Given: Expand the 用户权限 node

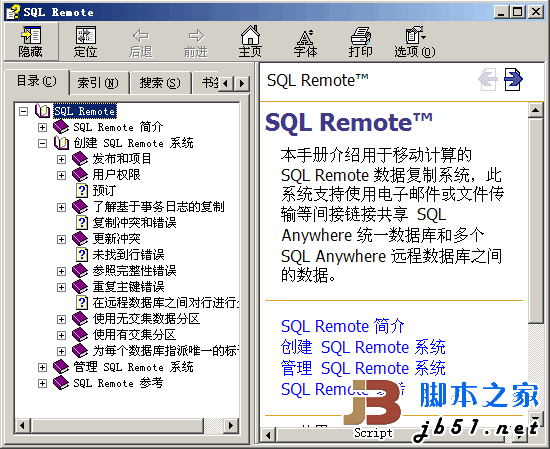Looking at the screenshot, I should (x=61, y=175).
